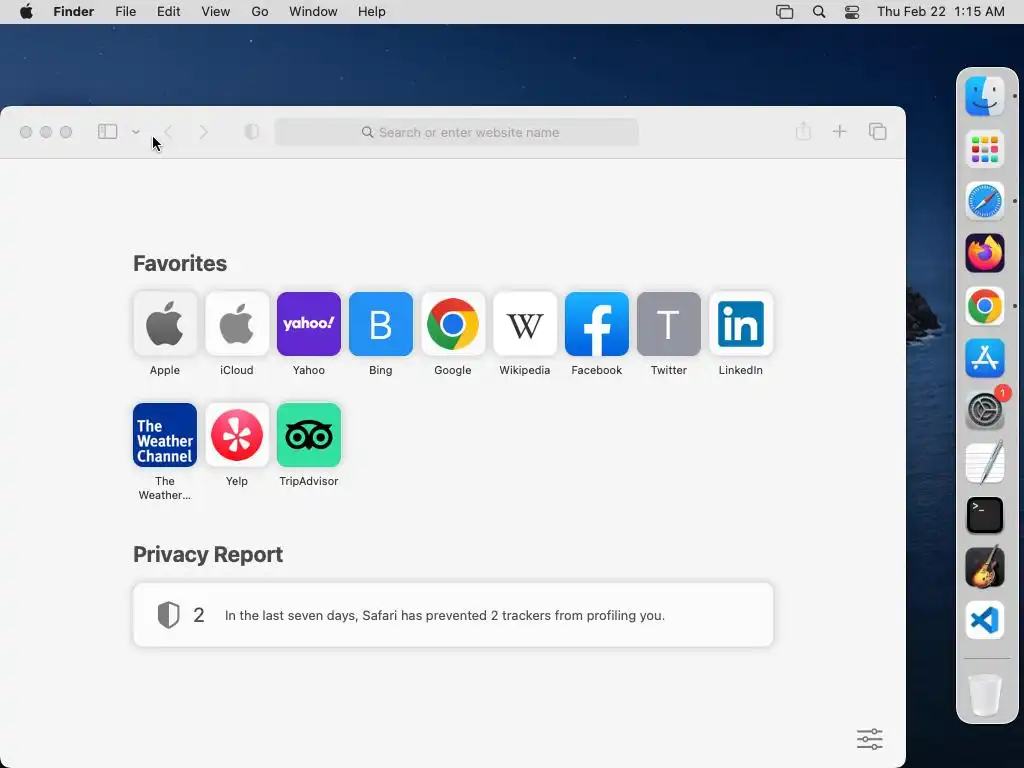1024x768 pixels.
Task: Open Terminal from the Dock
Action: click(x=985, y=515)
